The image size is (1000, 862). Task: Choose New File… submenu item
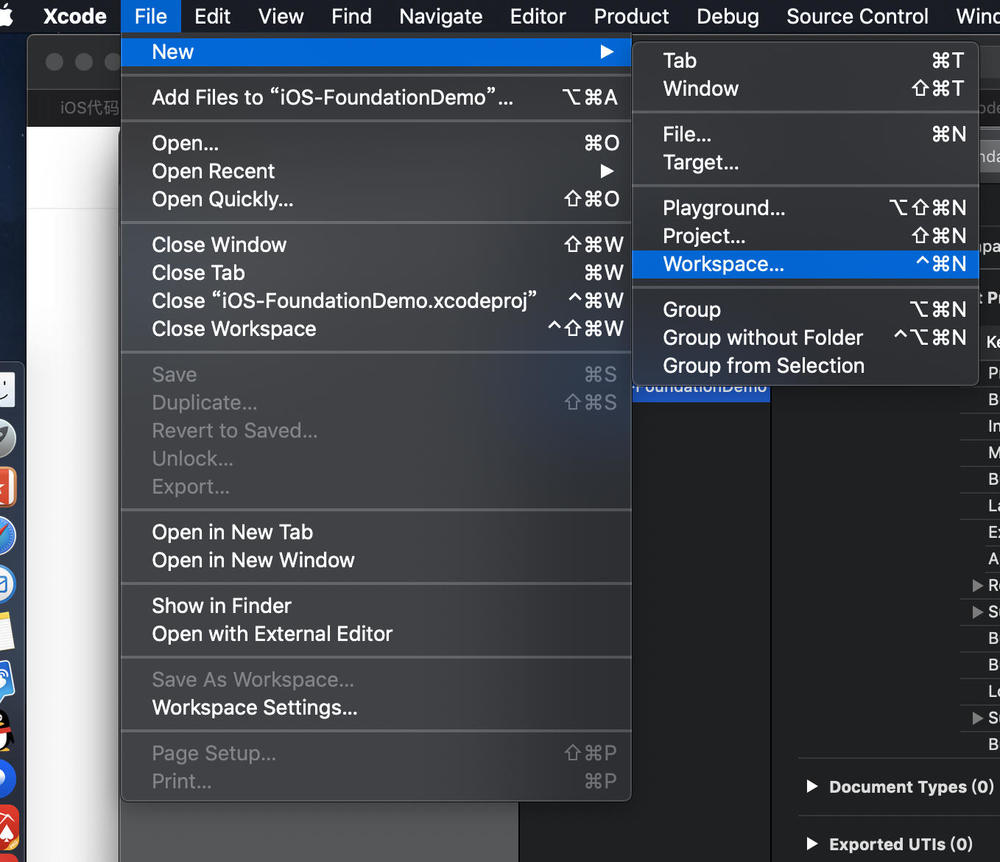point(805,135)
